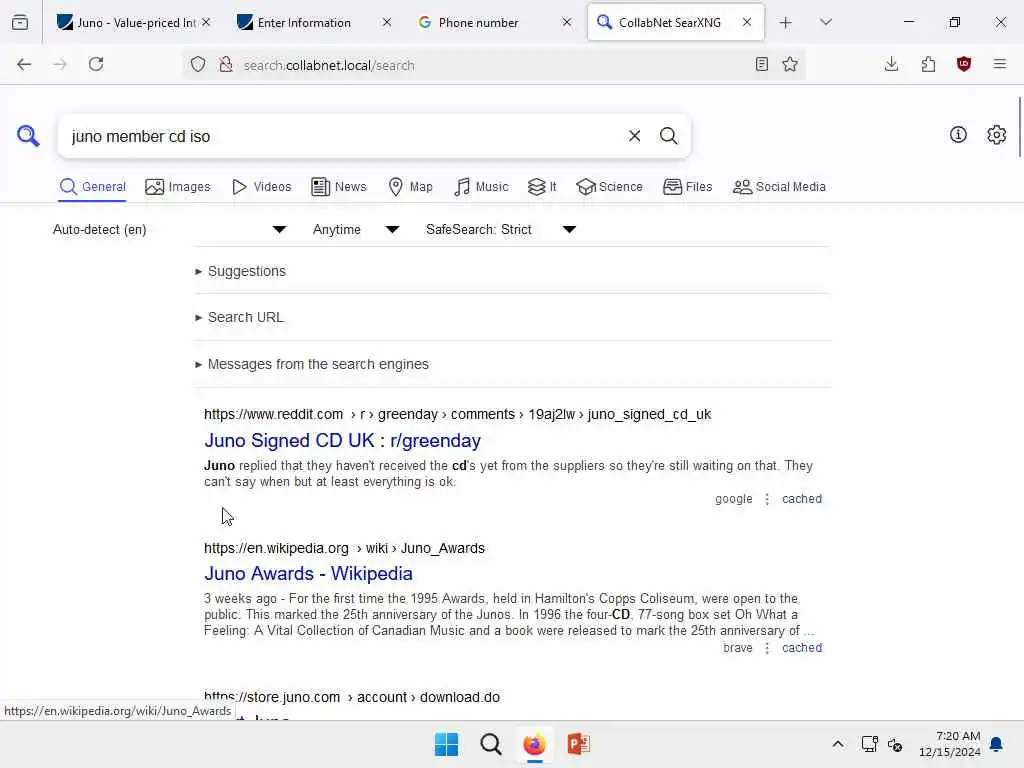Select General search category

92,187
